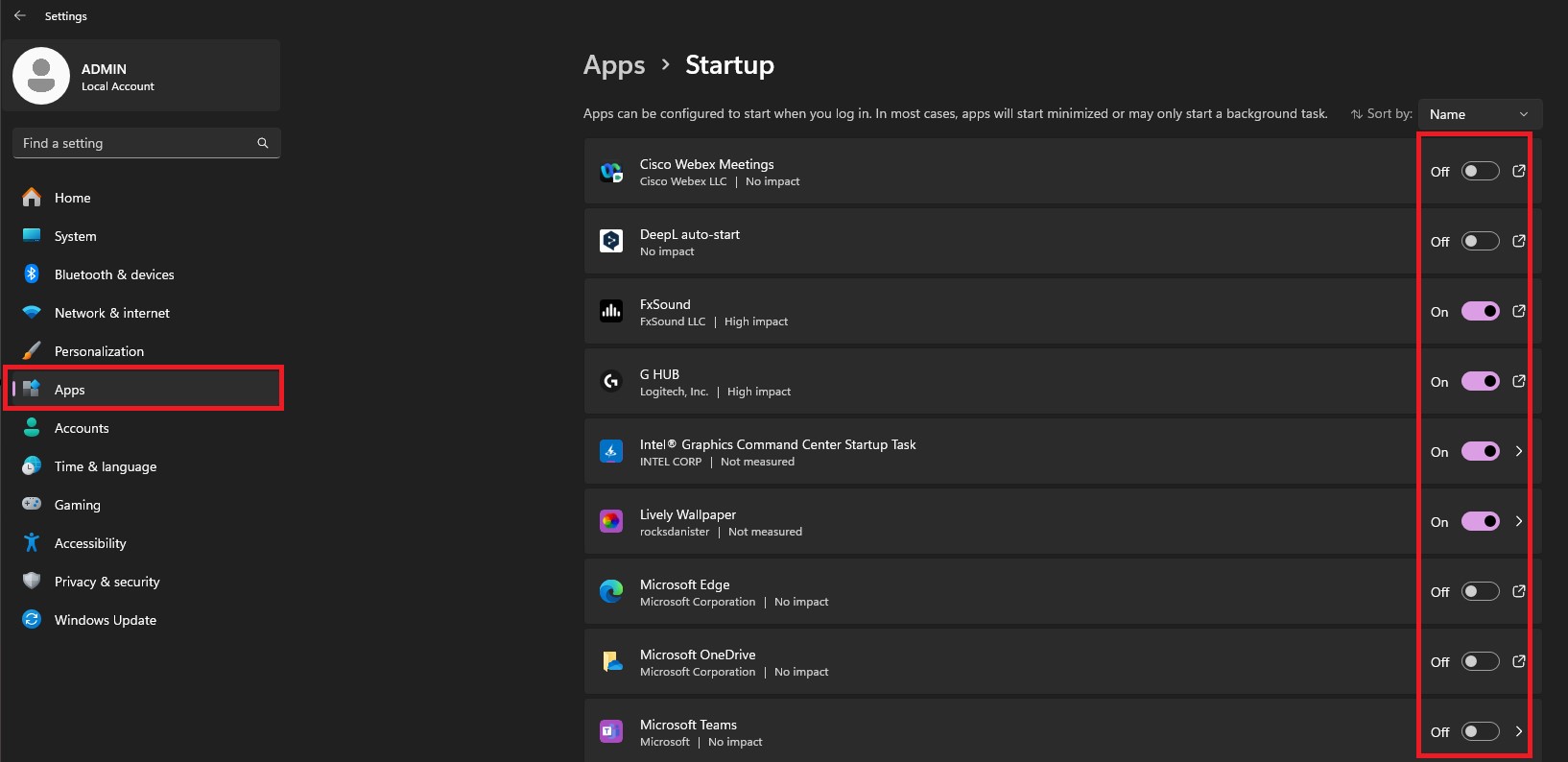Click the Find a setting search box
Image resolution: width=1568 pixels, height=762 pixels.
146,143
